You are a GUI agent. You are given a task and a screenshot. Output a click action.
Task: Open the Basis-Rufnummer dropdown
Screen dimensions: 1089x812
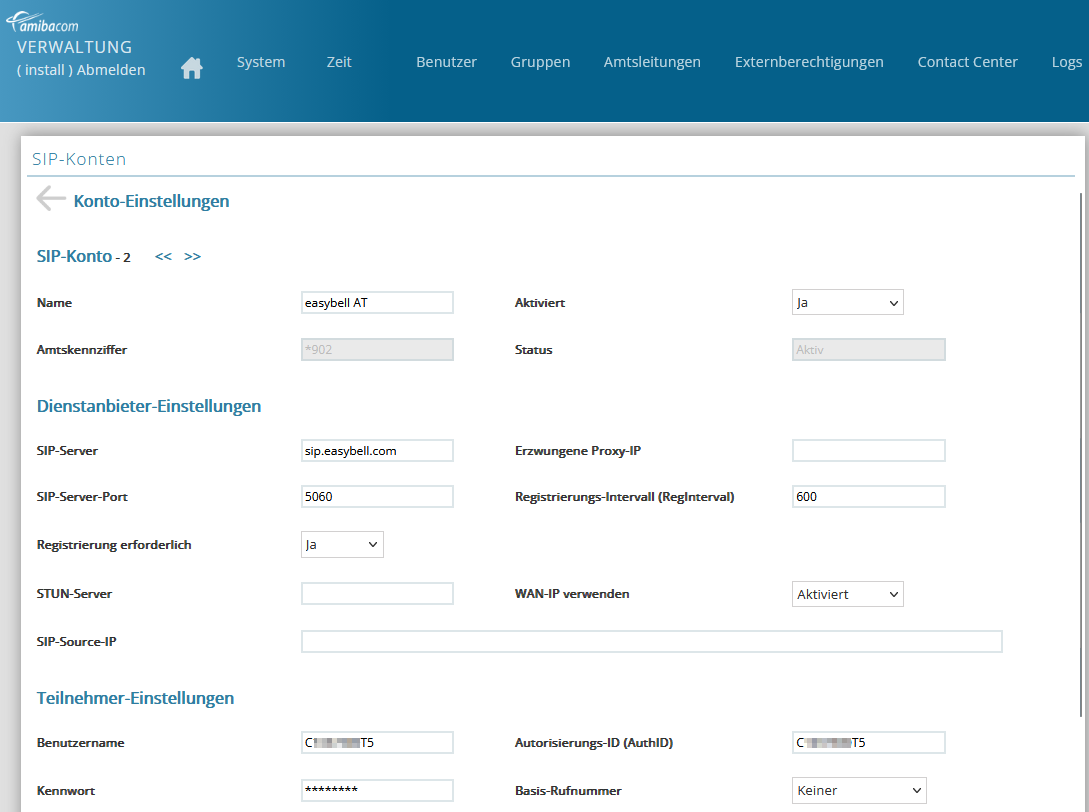[859, 790]
